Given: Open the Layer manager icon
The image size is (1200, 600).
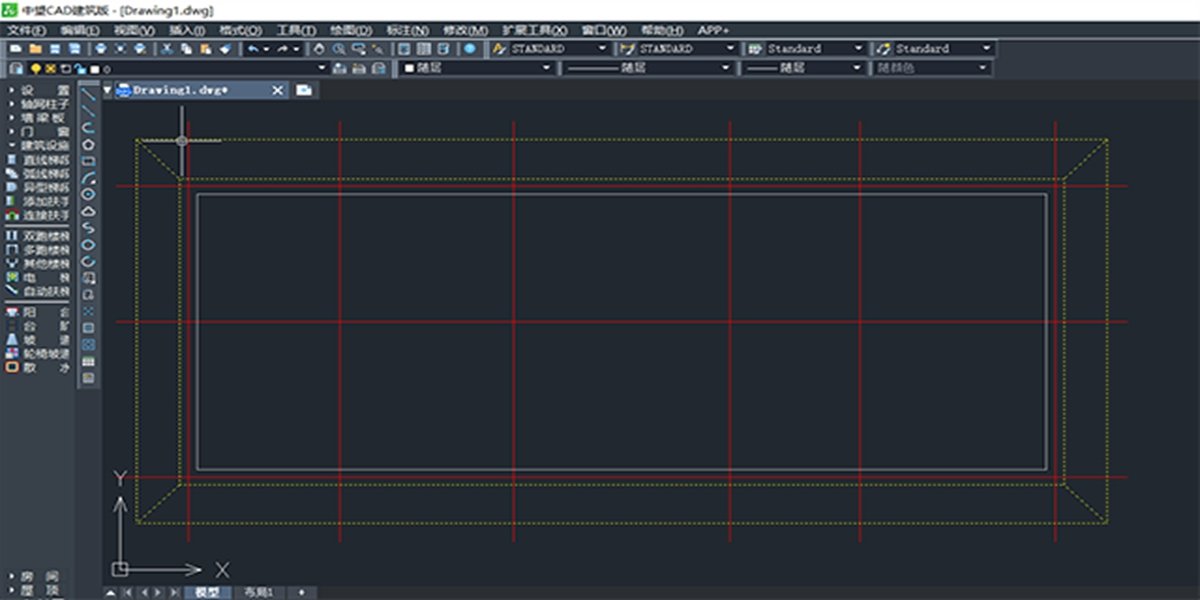Looking at the screenshot, I should (16, 68).
